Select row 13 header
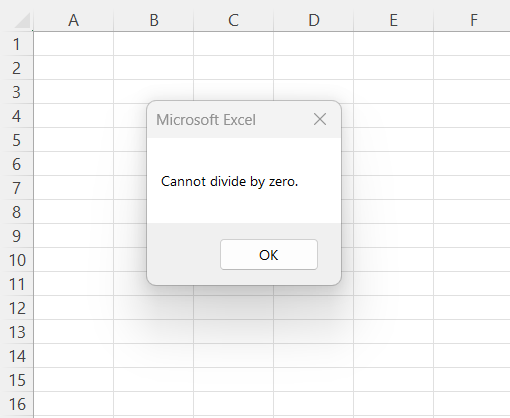This screenshot has height=418, width=510. (17, 332)
